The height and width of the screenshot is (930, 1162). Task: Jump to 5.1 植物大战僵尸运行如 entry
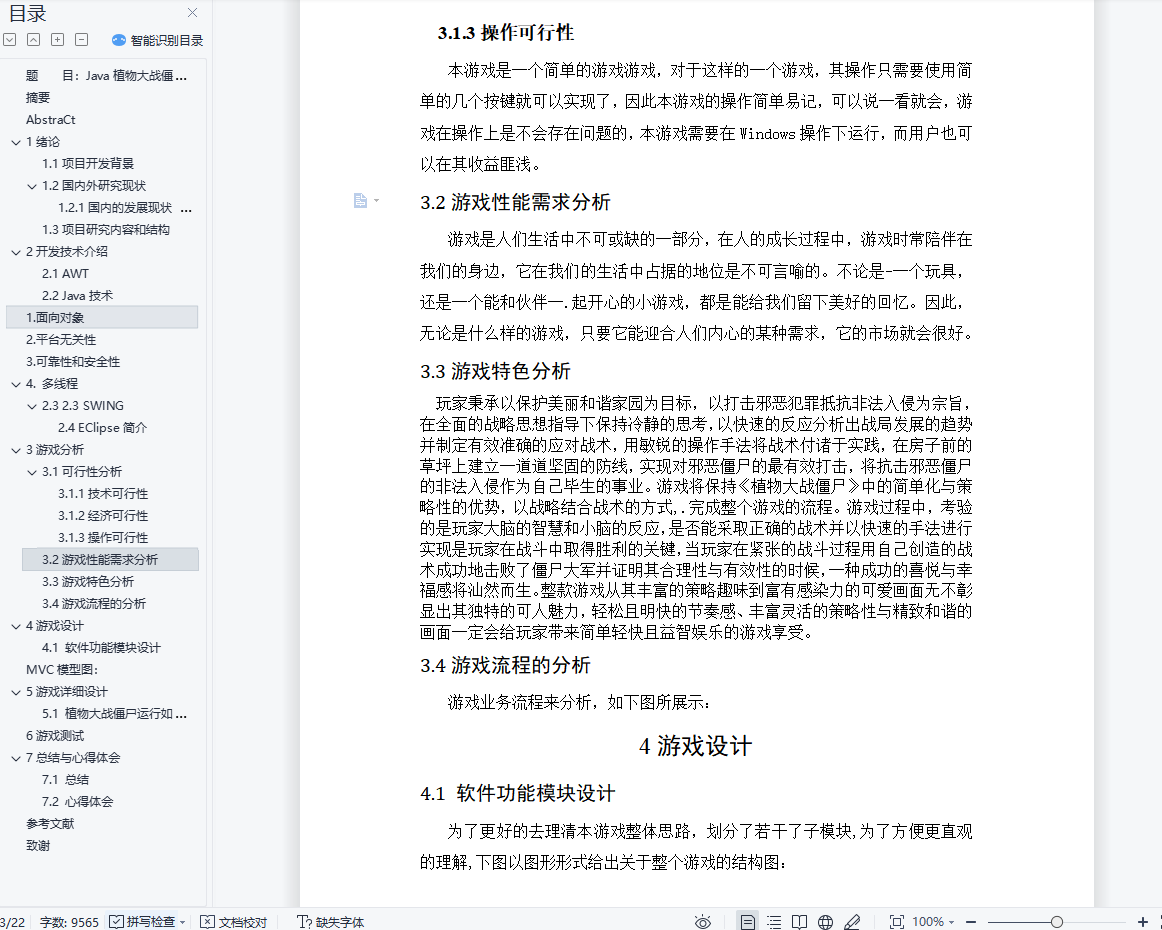tap(114, 714)
